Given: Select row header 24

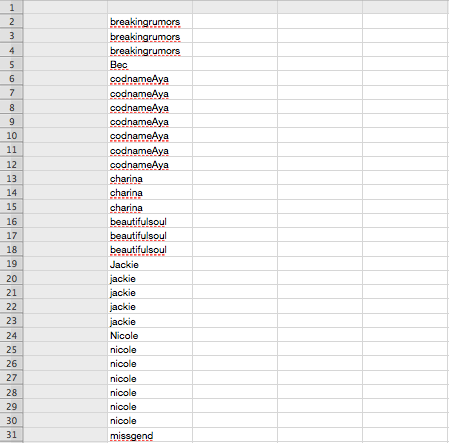Looking at the screenshot, I should pos(11,335).
